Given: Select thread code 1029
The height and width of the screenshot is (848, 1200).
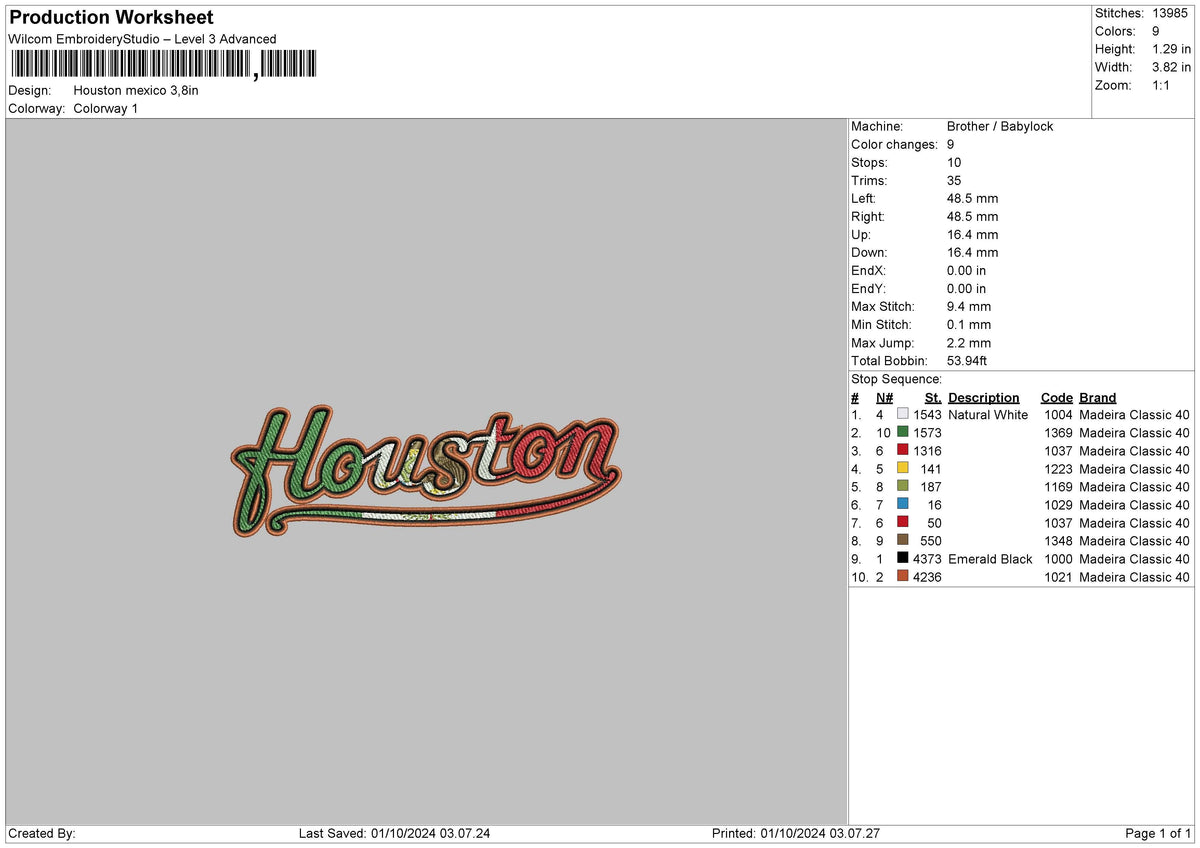Looking at the screenshot, I should (x=1058, y=504).
